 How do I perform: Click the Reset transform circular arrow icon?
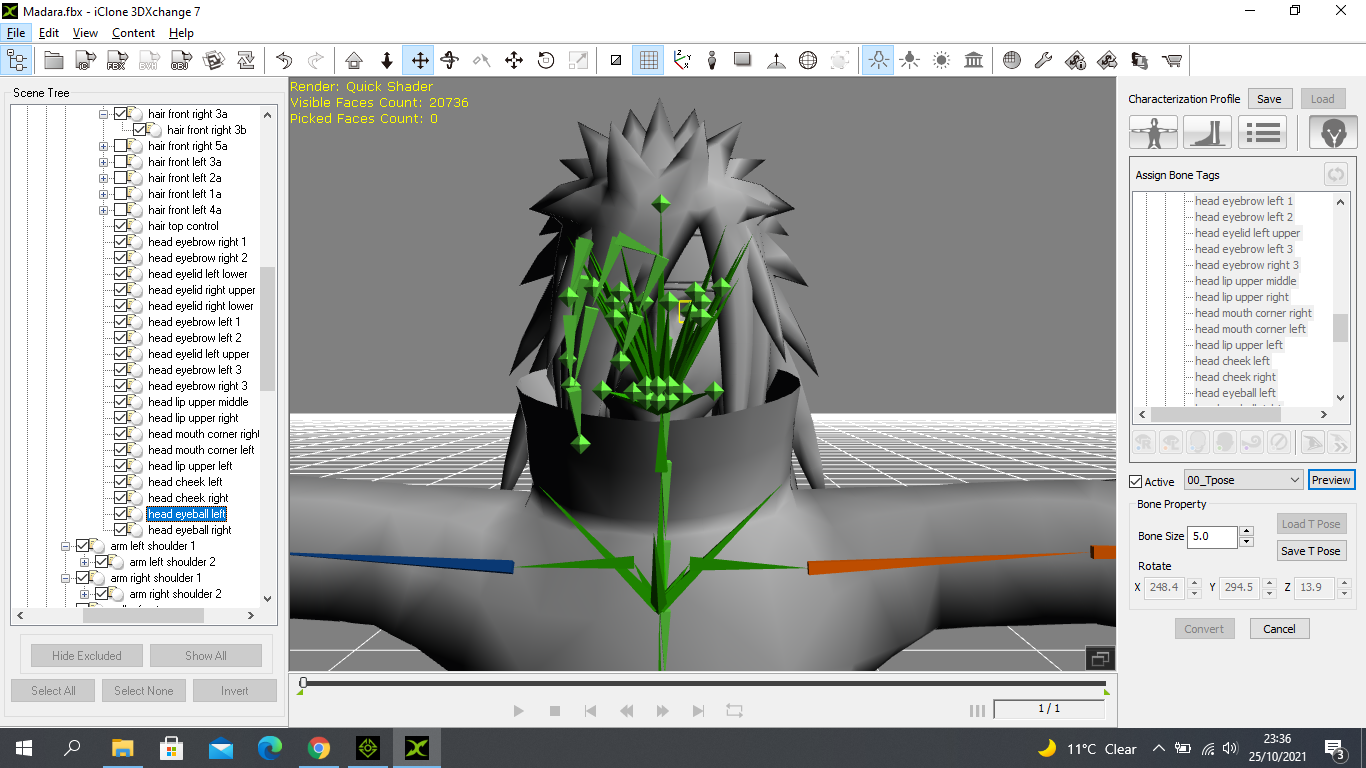(546, 61)
